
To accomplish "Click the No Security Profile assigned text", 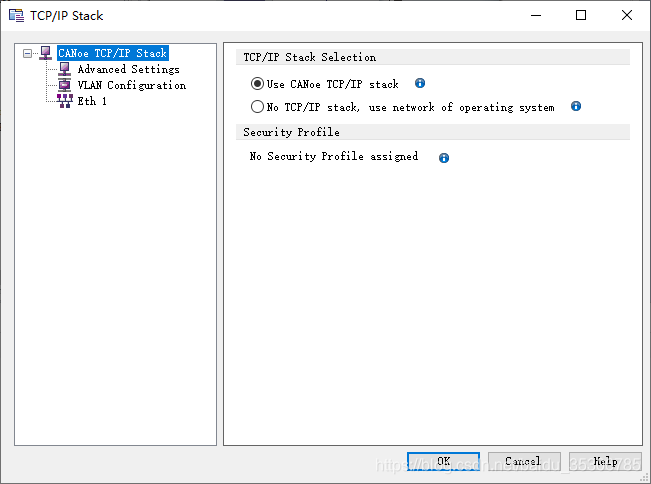I will click(334, 156).
